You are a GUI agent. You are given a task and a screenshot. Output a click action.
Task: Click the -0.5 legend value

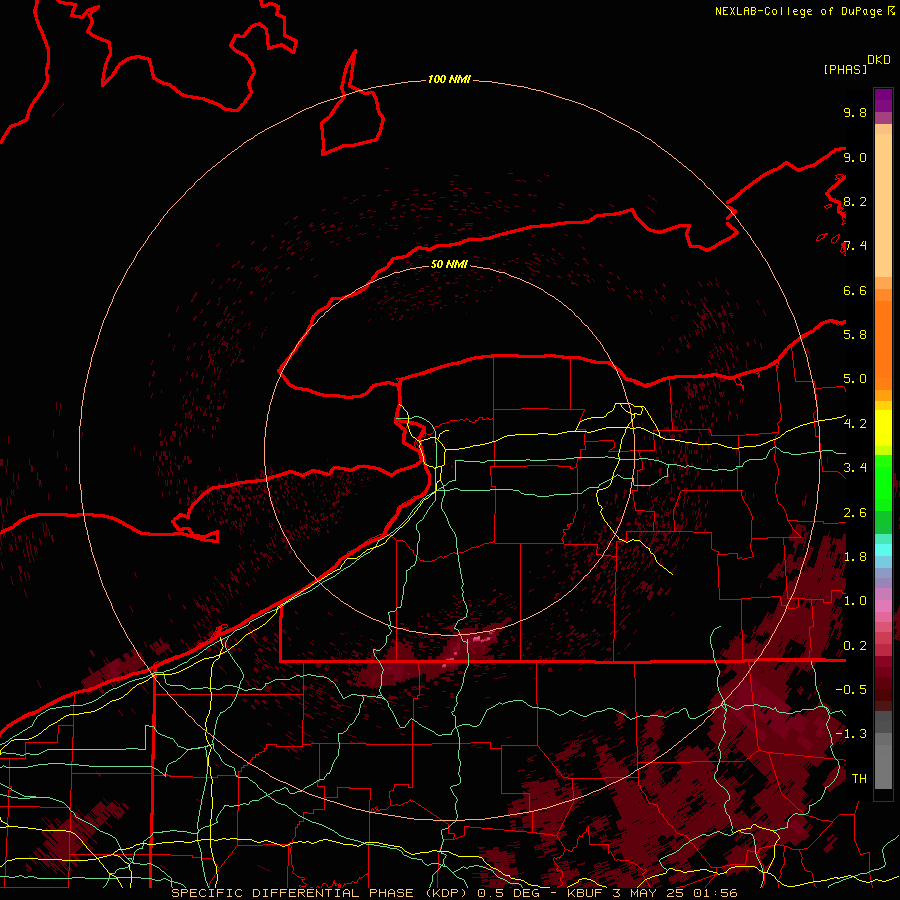(x=851, y=689)
